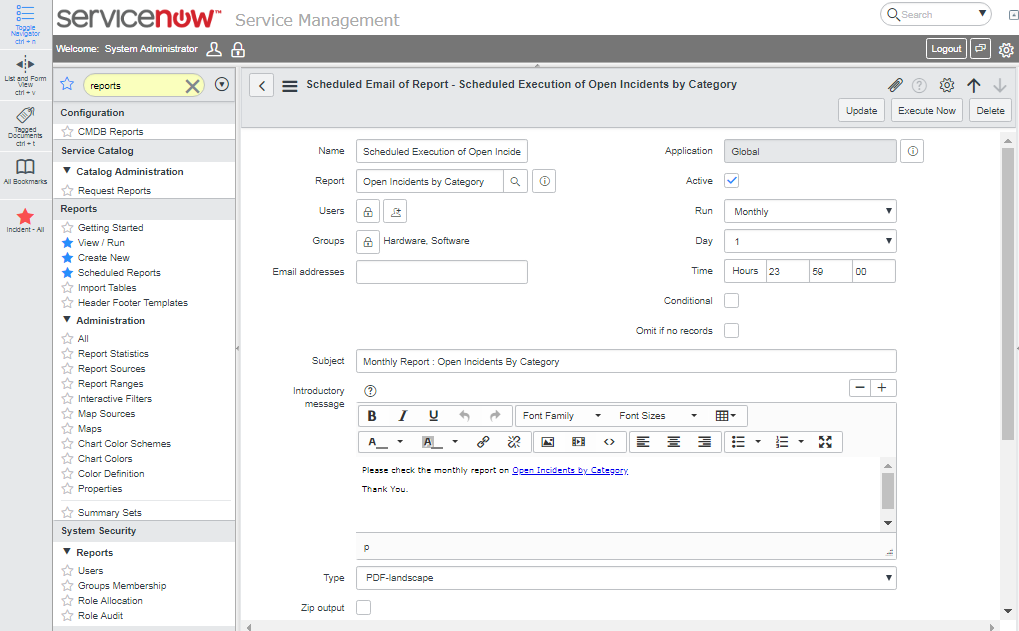This screenshot has height=631, width=1019.
Task: Click the Execute Now button
Action: pos(926,111)
